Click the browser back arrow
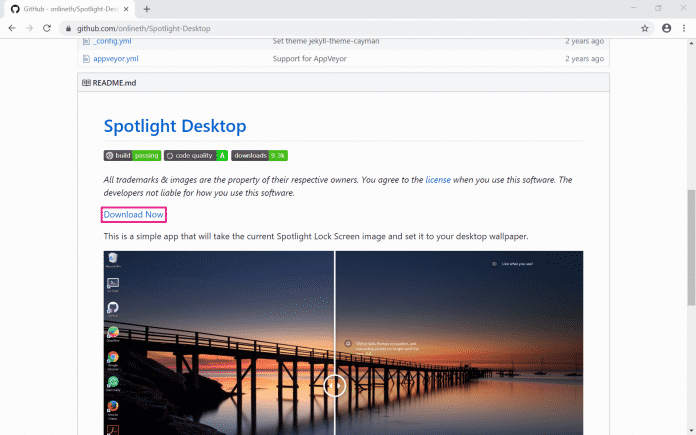 coord(11,28)
